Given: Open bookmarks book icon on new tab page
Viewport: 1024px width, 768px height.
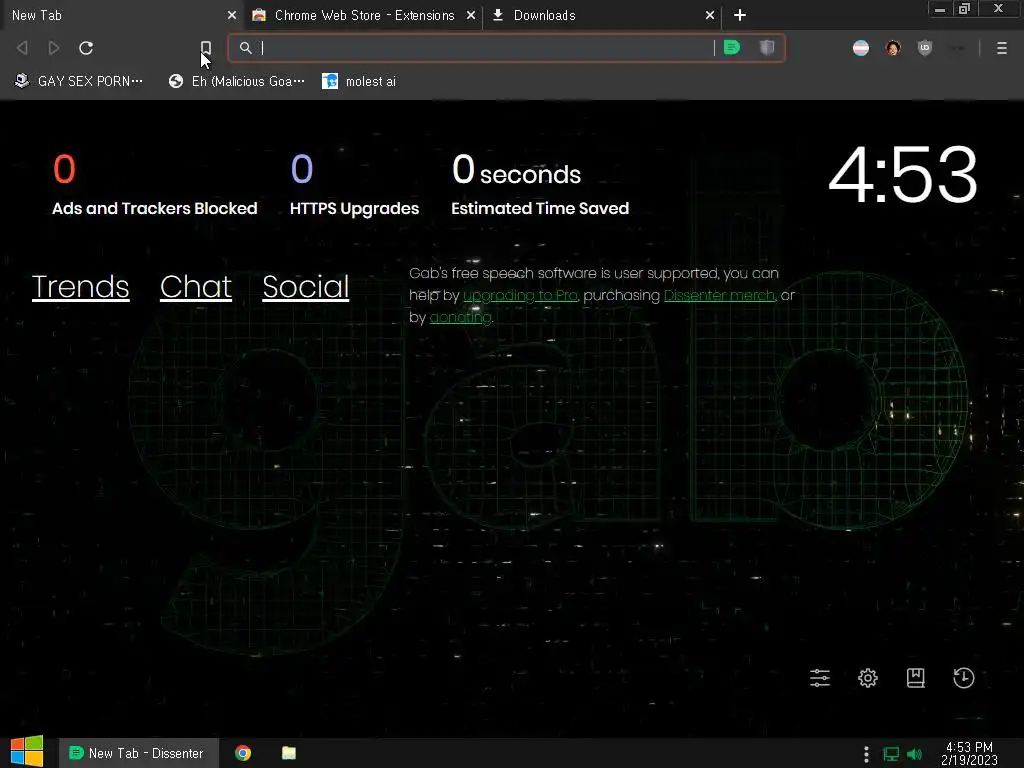Looking at the screenshot, I should [x=916, y=678].
